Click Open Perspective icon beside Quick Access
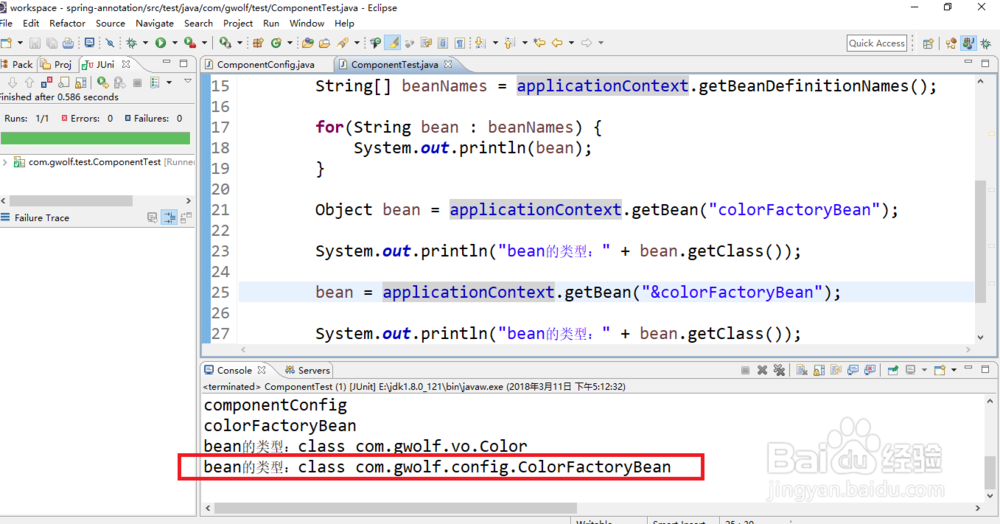1000x524 pixels. click(928, 43)
